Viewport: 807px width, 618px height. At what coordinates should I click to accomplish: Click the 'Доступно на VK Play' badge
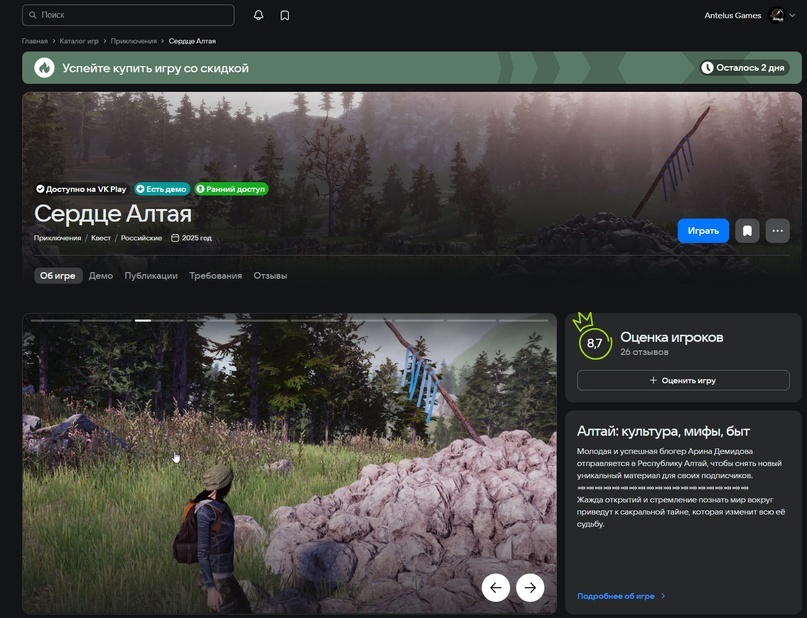(81, 189)
